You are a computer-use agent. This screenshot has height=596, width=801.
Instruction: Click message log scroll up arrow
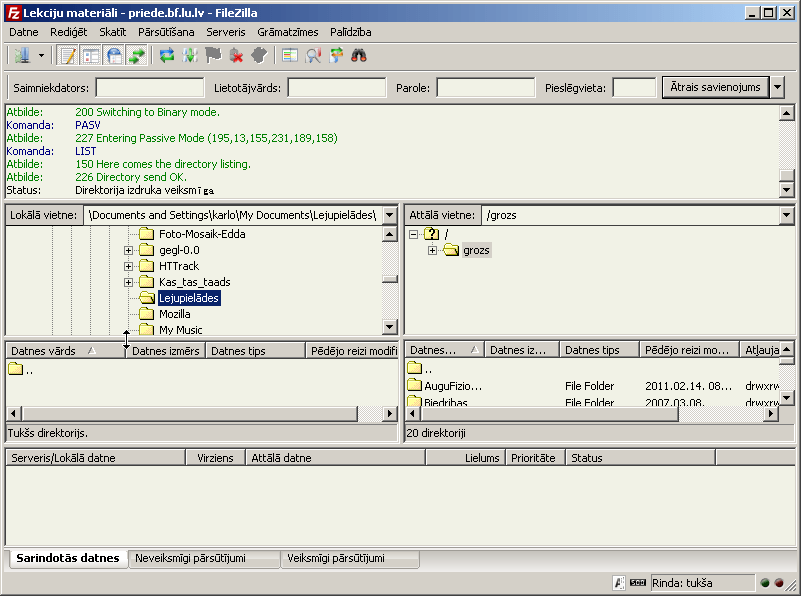tap(787, 113)
